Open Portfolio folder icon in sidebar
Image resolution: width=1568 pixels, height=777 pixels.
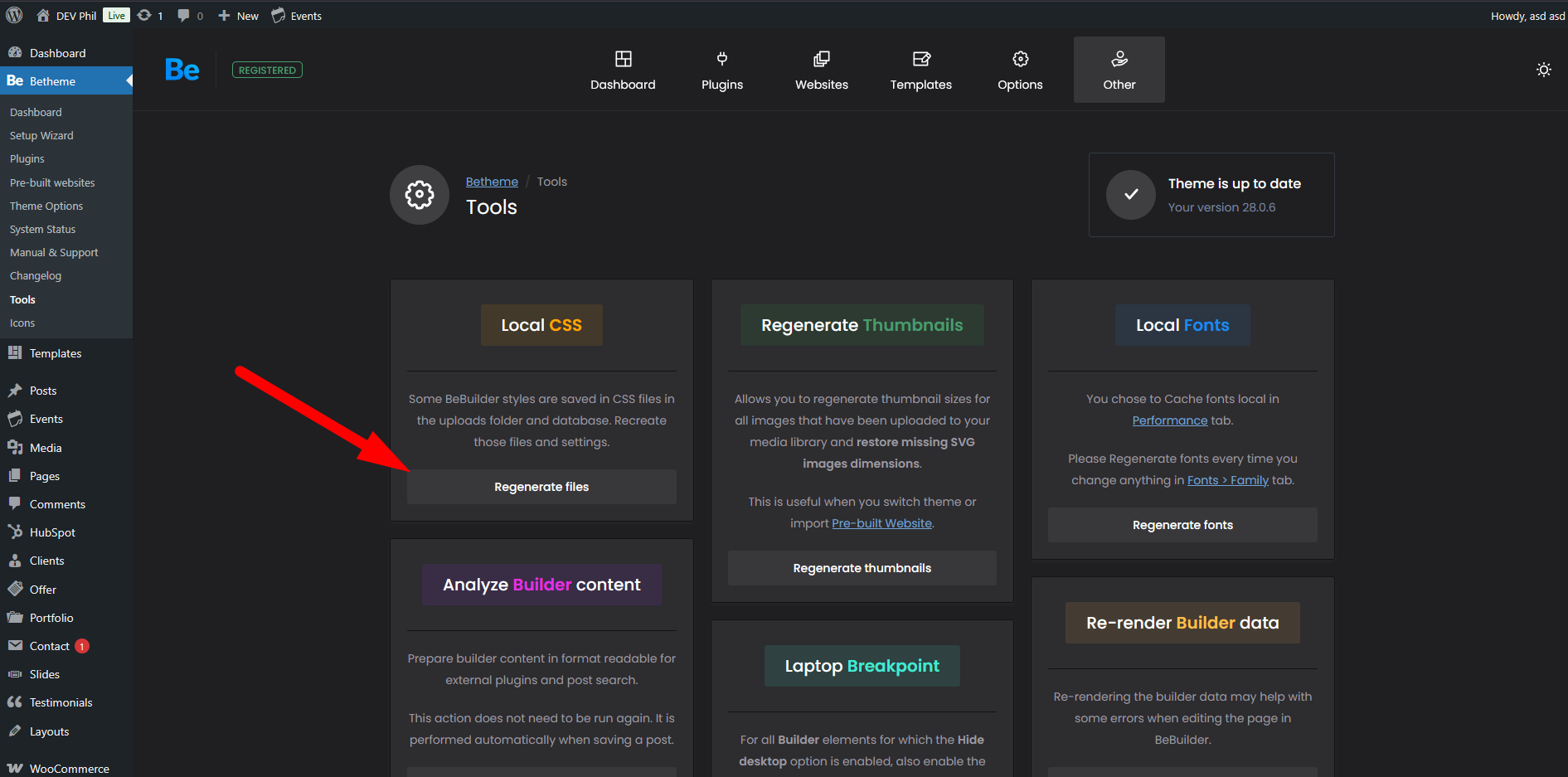tap(14, 617)
